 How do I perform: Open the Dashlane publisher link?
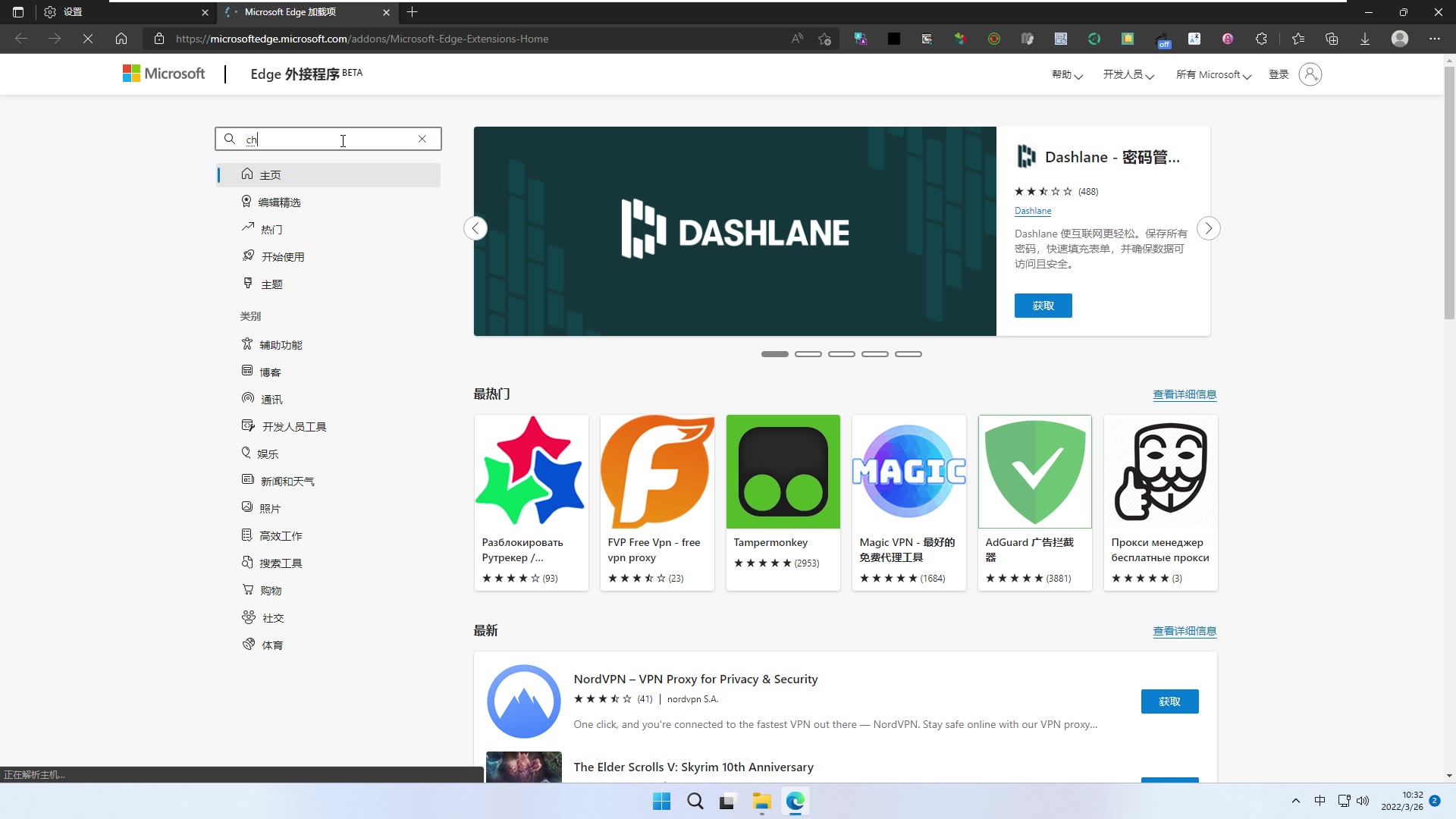(x=1033, y=211)
